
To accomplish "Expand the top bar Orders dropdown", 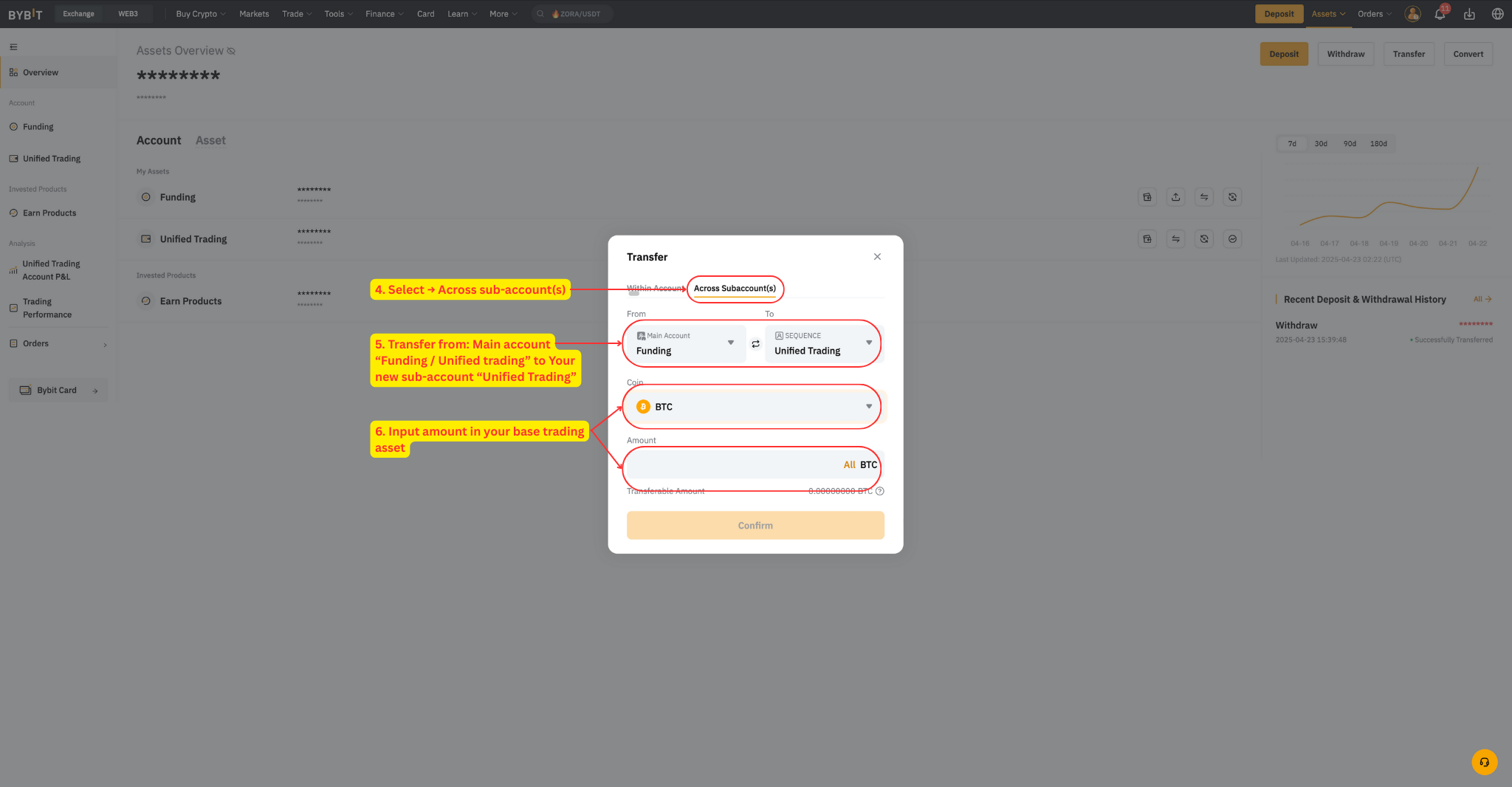I will click(1375, 14).
